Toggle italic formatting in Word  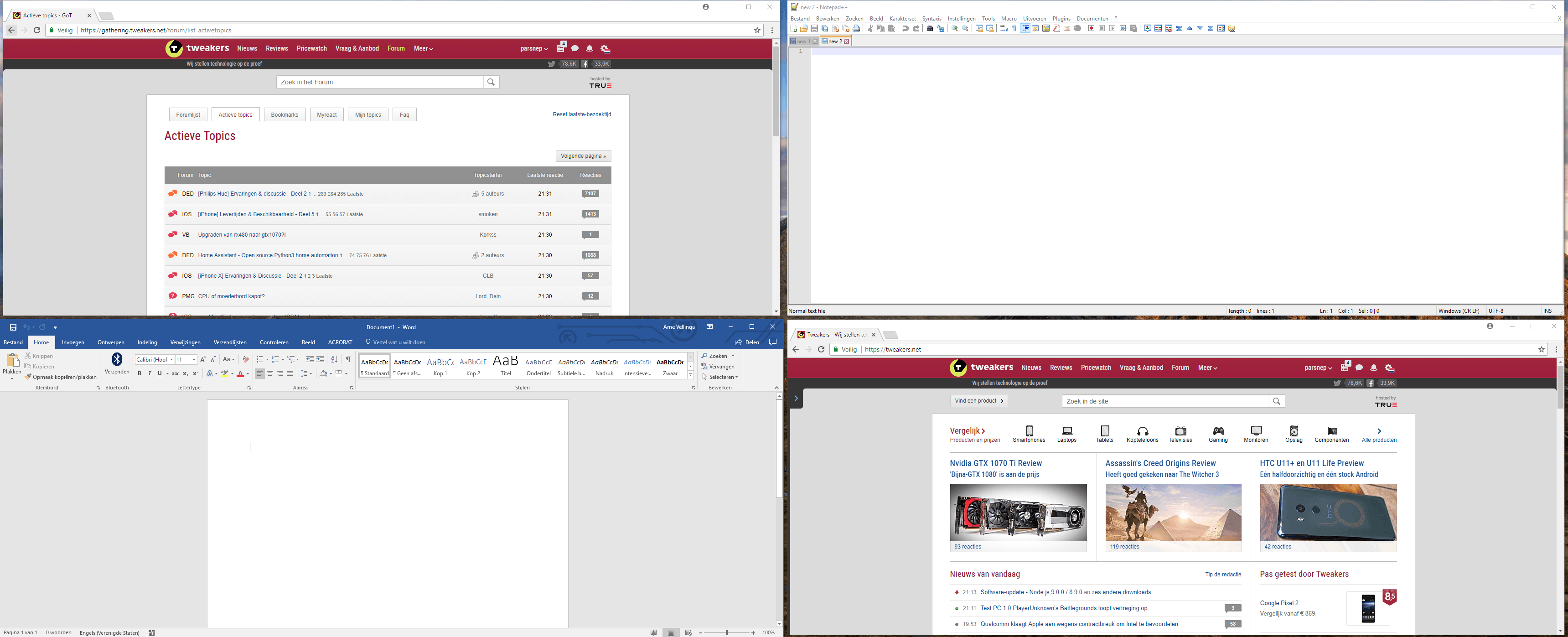(150, 373)
